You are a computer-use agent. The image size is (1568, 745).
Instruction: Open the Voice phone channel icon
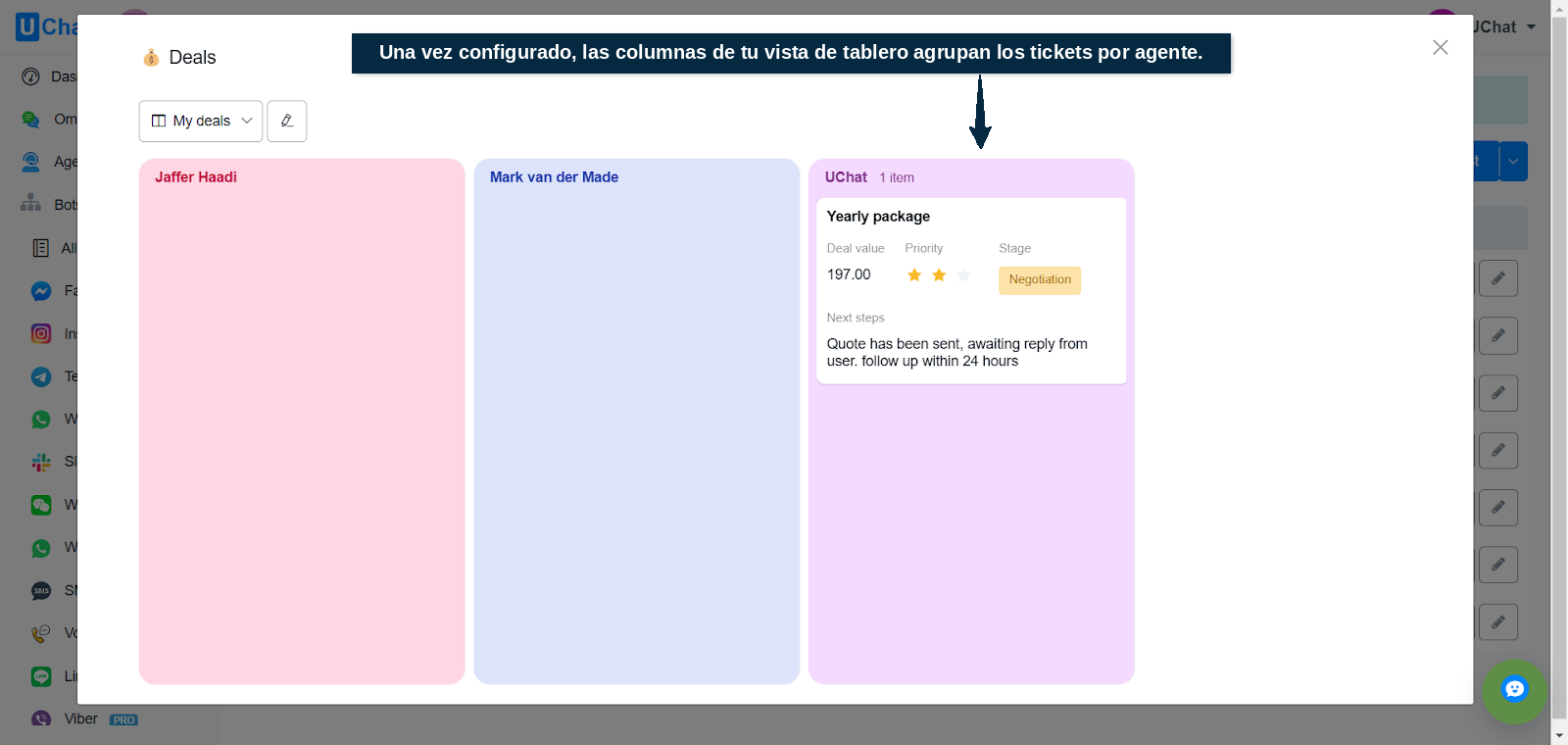(x=41, y=633)
